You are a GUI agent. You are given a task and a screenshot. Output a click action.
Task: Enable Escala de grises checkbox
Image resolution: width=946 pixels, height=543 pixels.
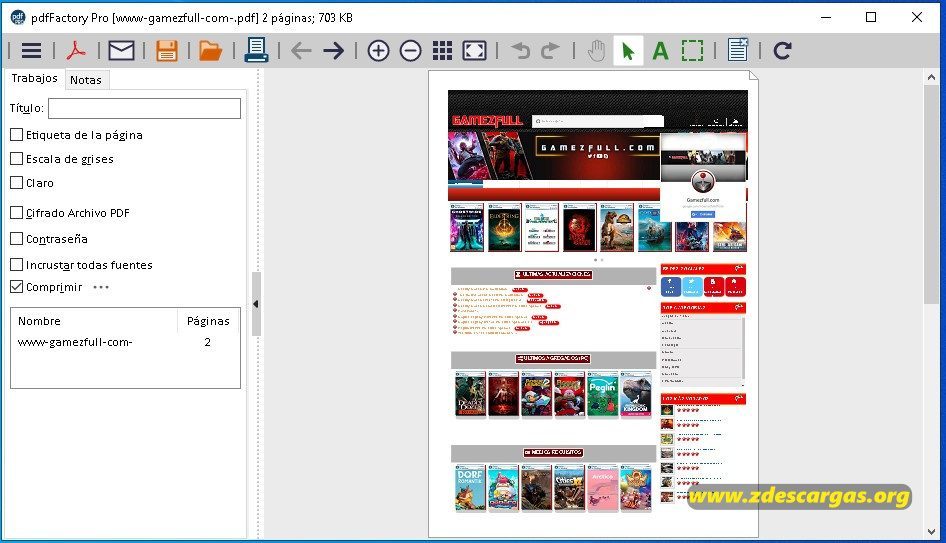click(x=17, y=159)
